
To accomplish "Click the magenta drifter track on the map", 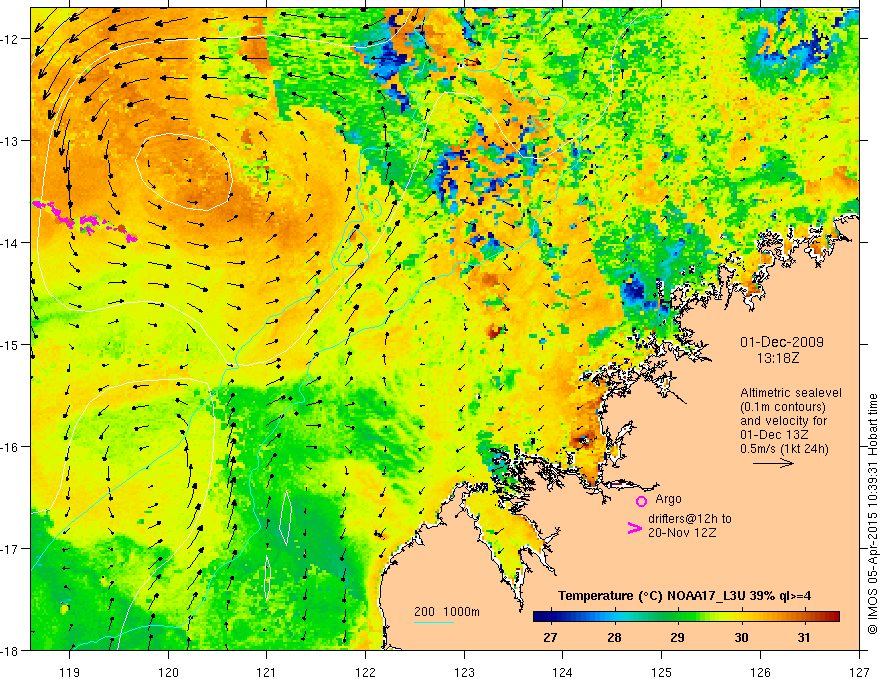I will point(84,222).
